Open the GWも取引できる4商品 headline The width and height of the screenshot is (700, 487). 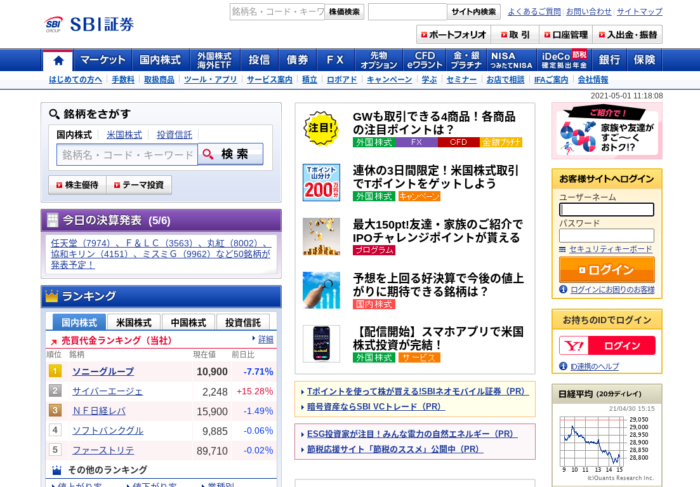point(434,123)
